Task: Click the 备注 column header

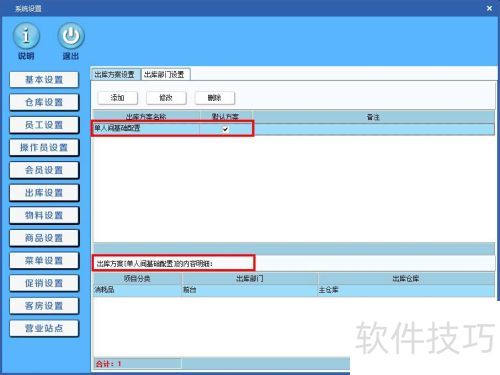Action: point(373,117)
